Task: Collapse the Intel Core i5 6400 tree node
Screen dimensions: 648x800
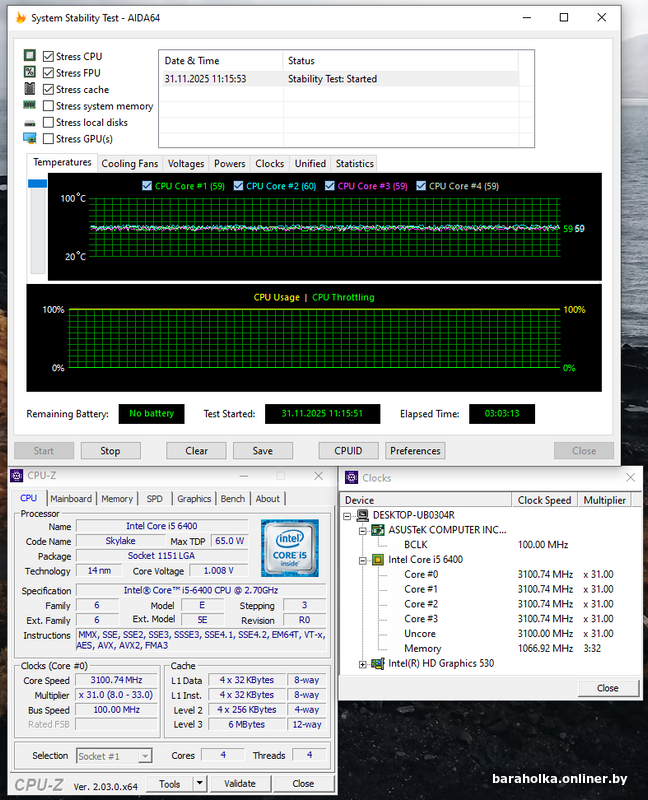Action: (x=363, y=560)
